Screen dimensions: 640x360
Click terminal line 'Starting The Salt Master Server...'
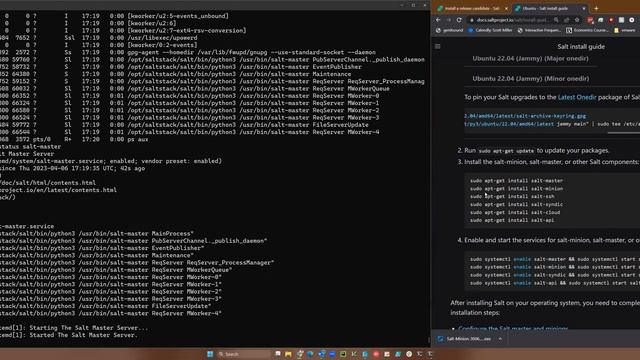[74, 328]
